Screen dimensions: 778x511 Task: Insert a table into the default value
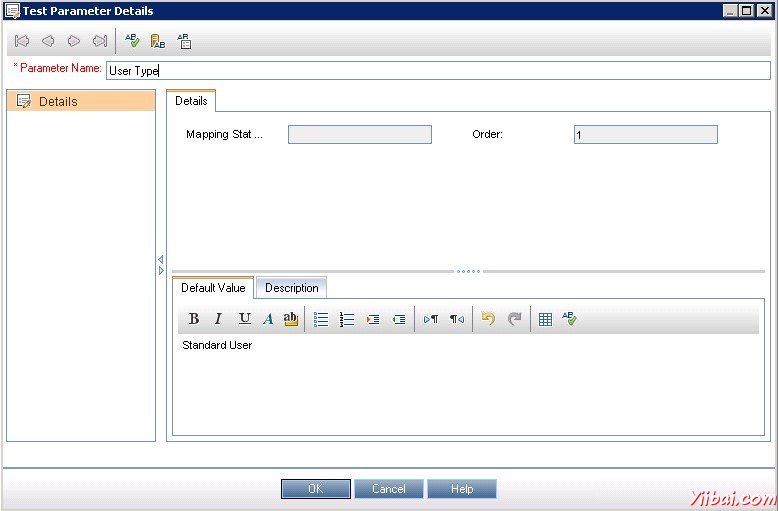545,319
